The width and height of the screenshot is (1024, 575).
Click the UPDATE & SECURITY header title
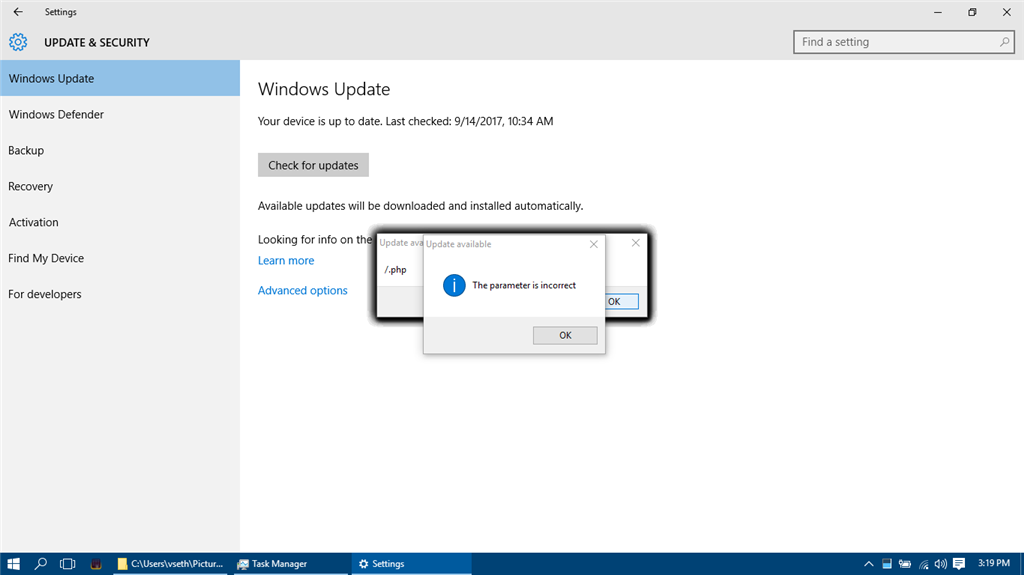pos(97,42)
